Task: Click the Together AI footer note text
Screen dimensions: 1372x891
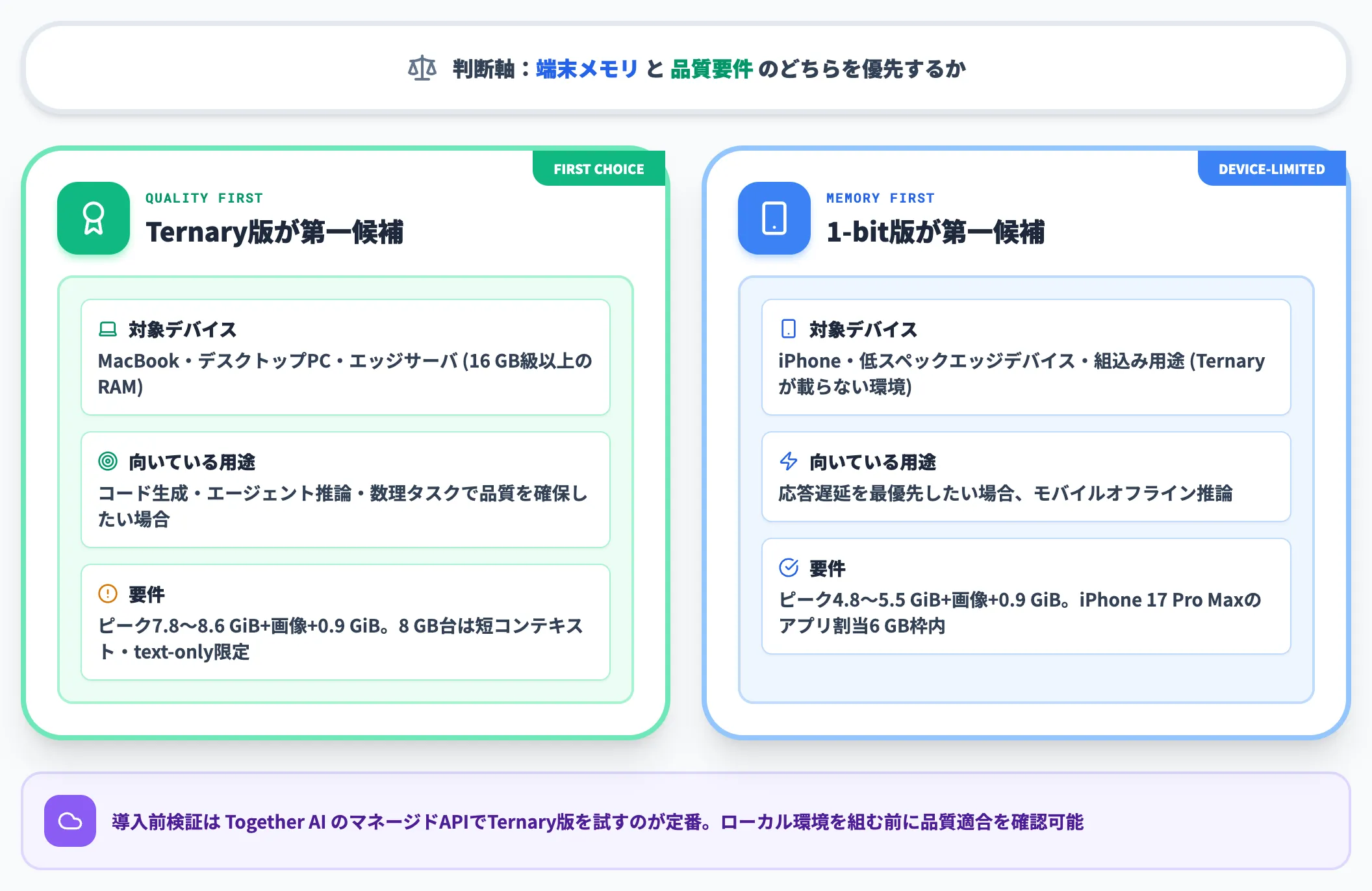Action: click(598, 822)
